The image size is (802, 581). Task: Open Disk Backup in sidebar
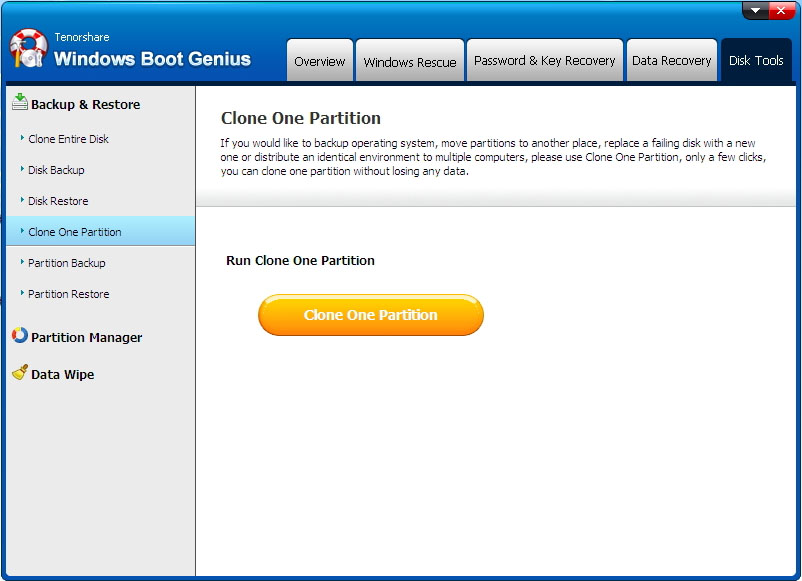[56, 170]
